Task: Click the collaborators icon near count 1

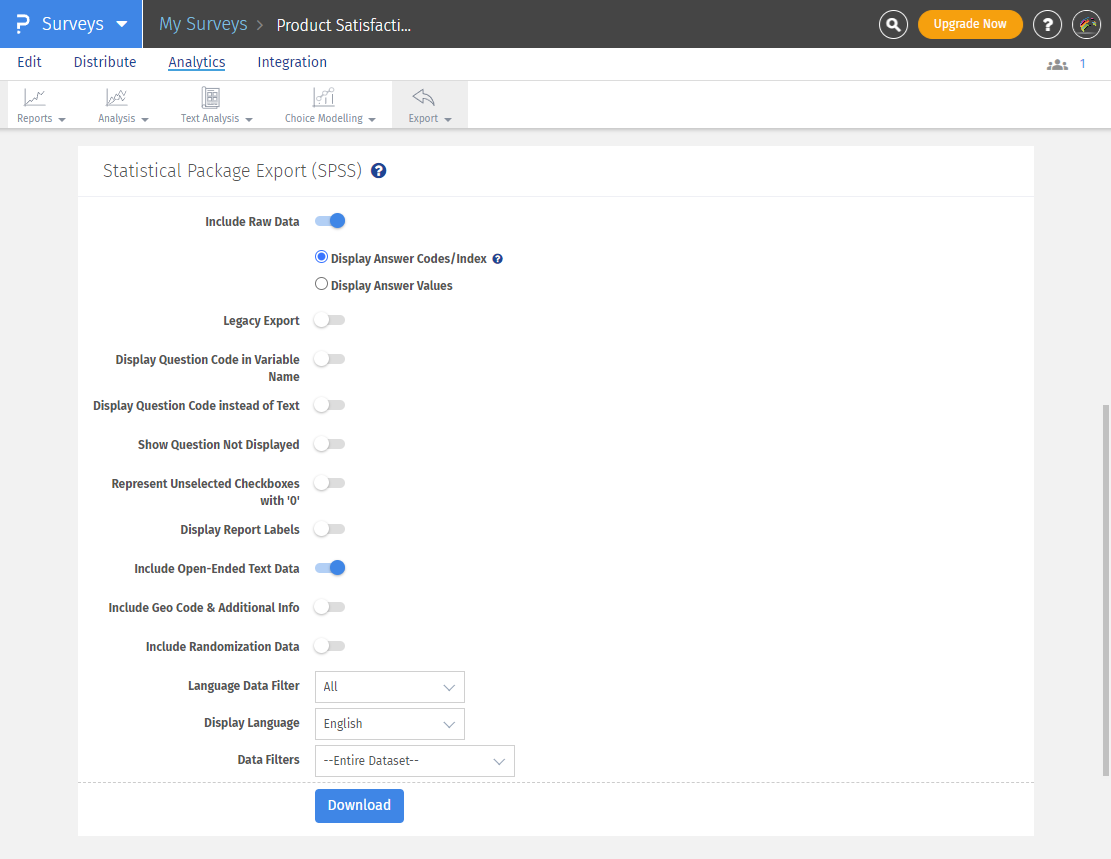Action: [x=1057, y=63]
